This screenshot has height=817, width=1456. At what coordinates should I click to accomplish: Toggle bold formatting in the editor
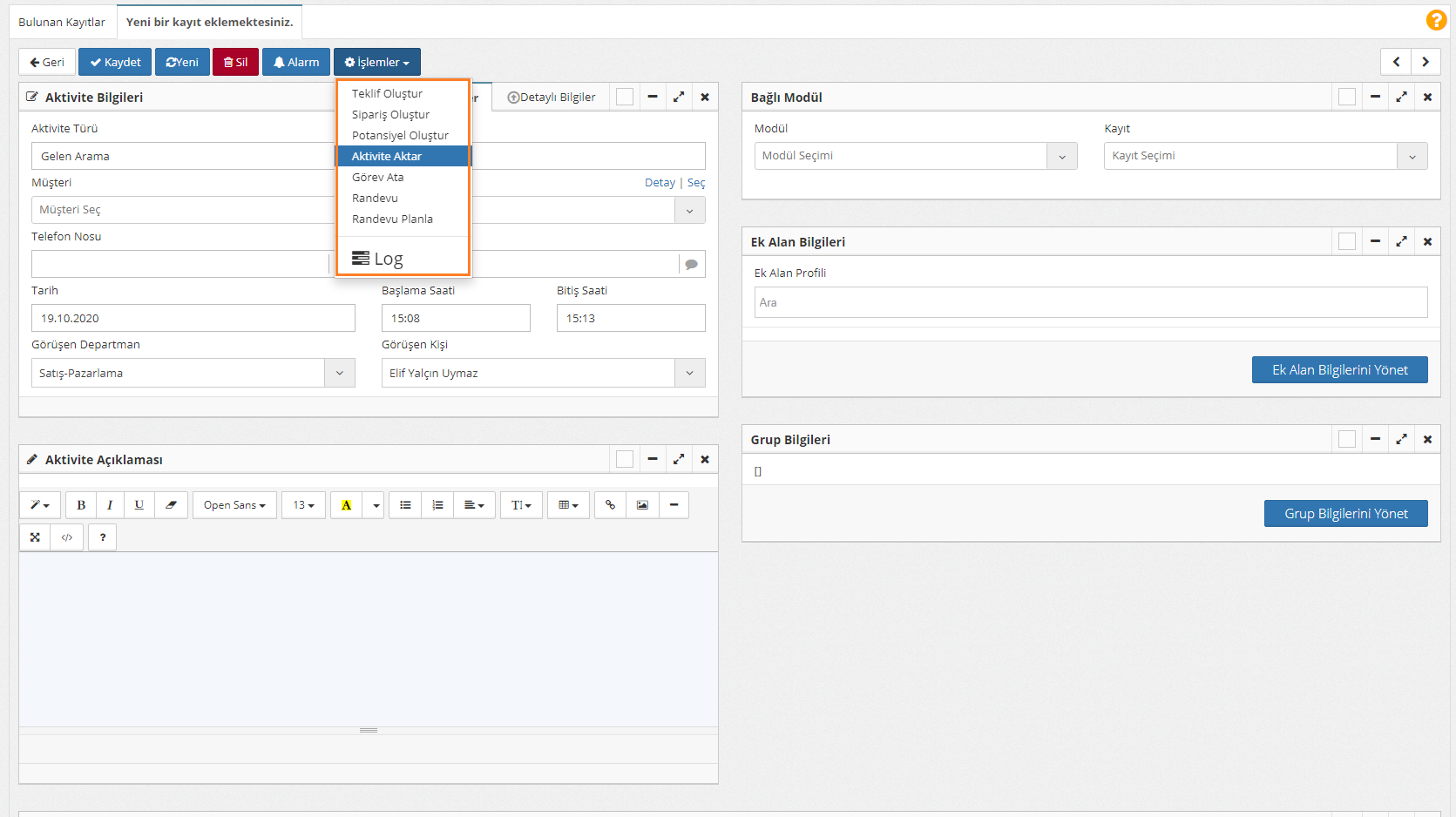pos(81,505)
